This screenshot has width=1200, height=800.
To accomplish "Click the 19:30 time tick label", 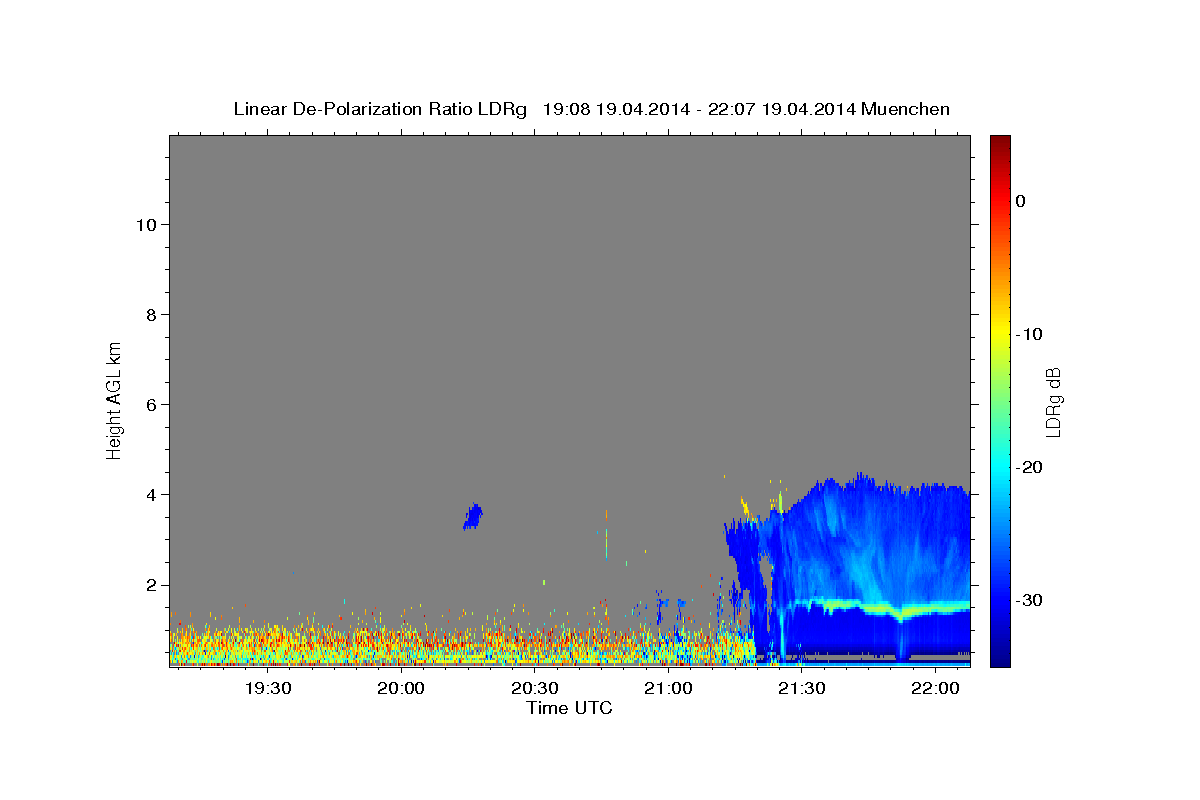I will [x=268, y=689].
